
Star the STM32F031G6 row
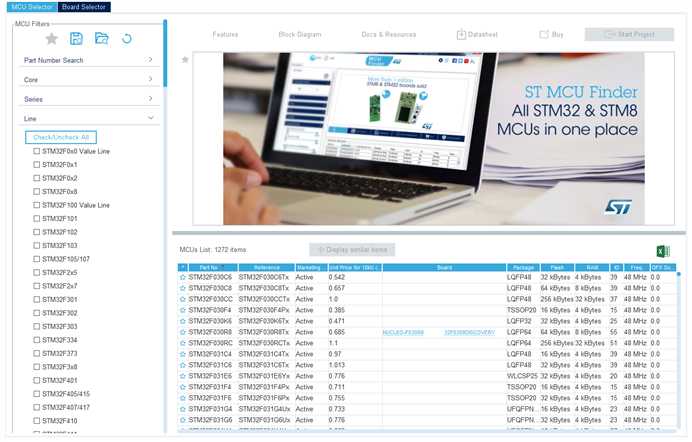click(183, 420)
